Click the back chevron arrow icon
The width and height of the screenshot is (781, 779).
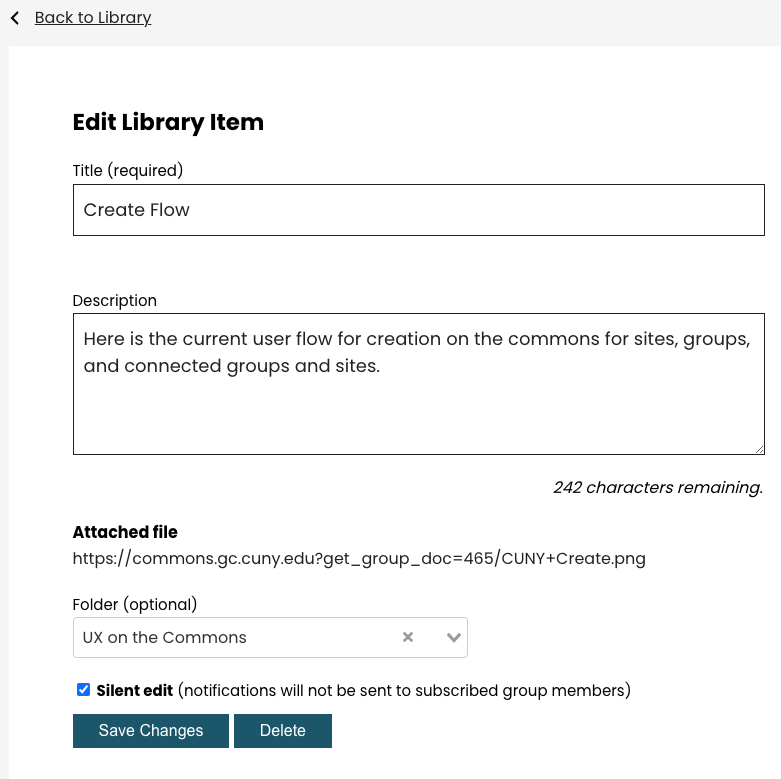(15, 18)
